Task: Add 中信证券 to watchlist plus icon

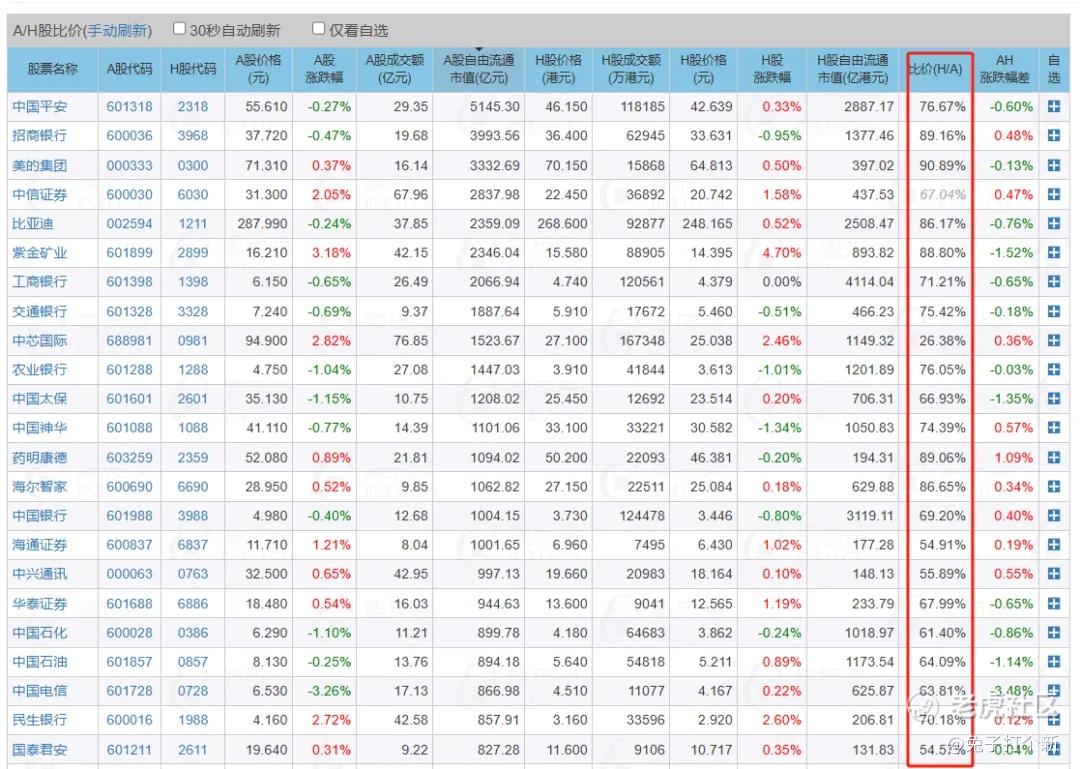Action: (x=1053, y=194)
